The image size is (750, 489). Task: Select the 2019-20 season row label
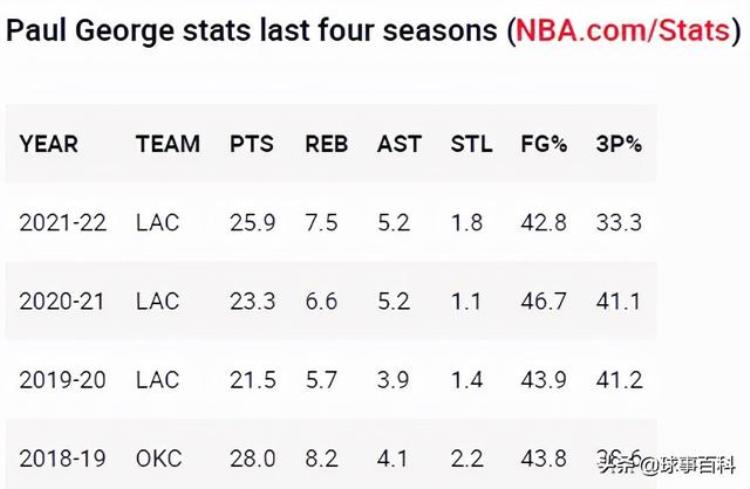(63, 380)
